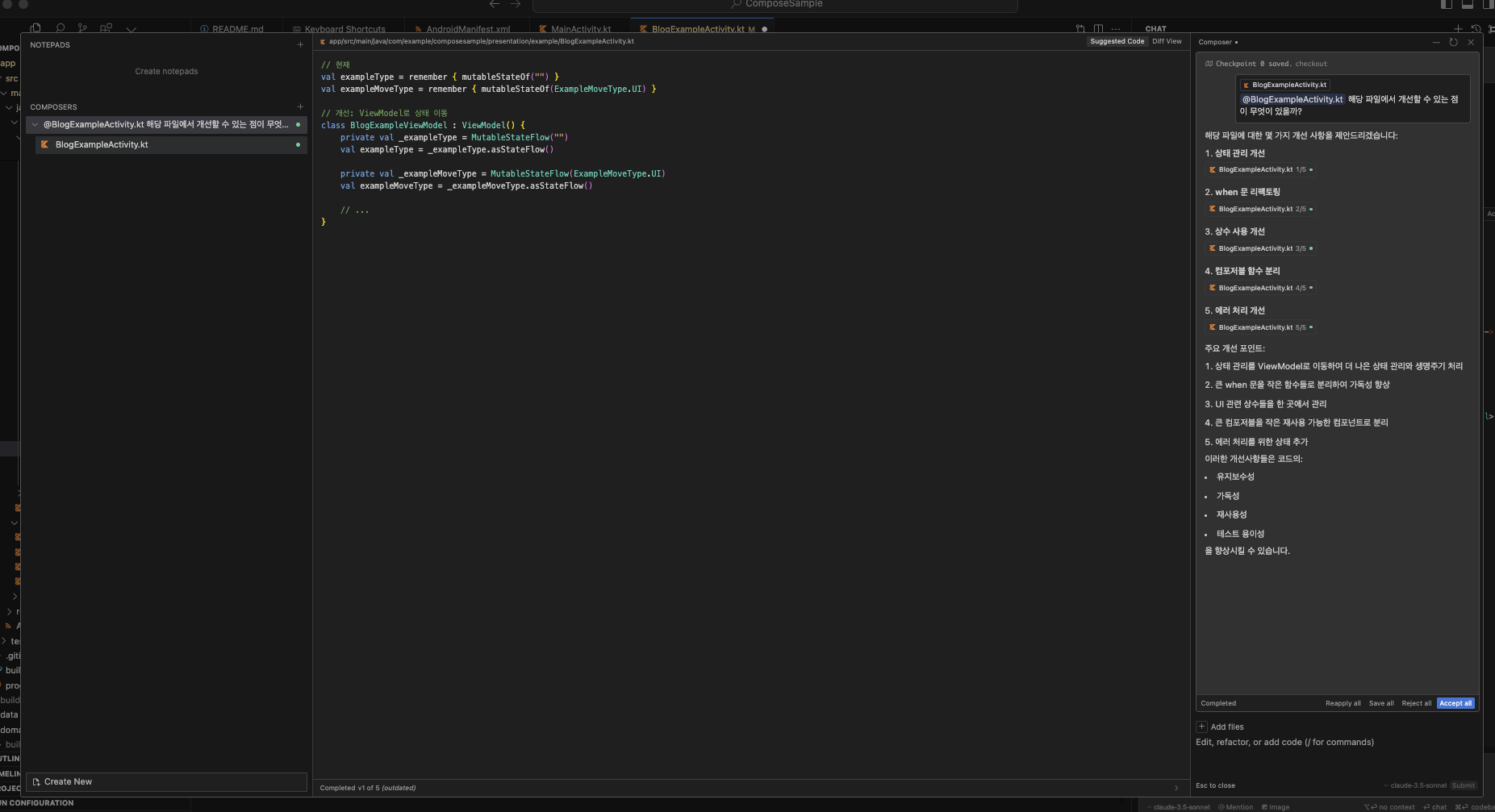The height and width of the screenshot is (812, 1495).
Task: Click the checkout link after Checkpoint saved
Action: pos(1311,64)
